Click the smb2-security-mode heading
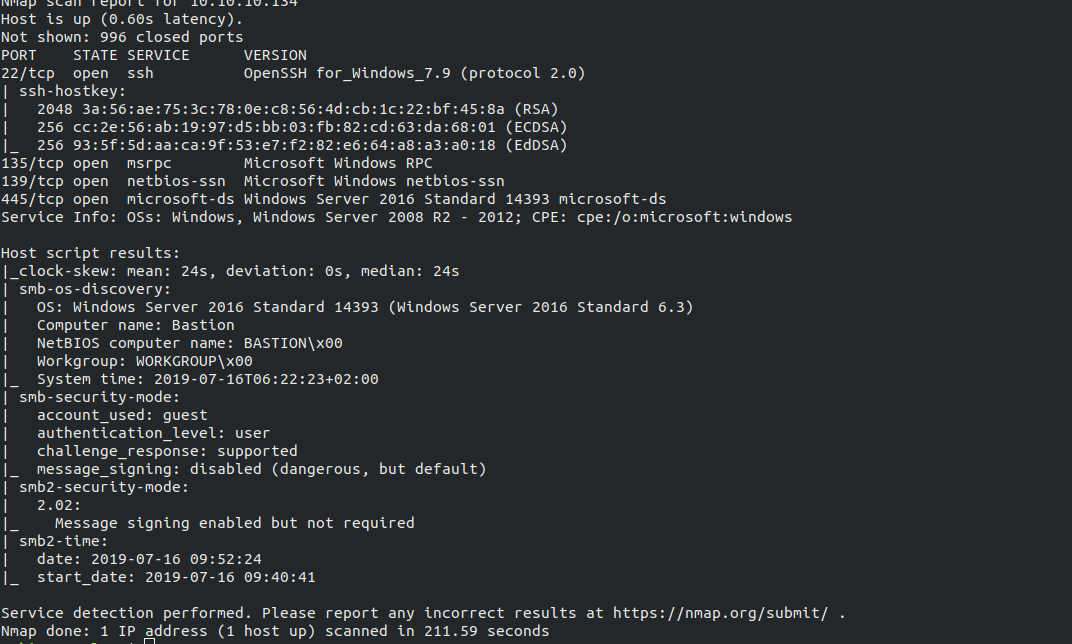 point(103,487)
